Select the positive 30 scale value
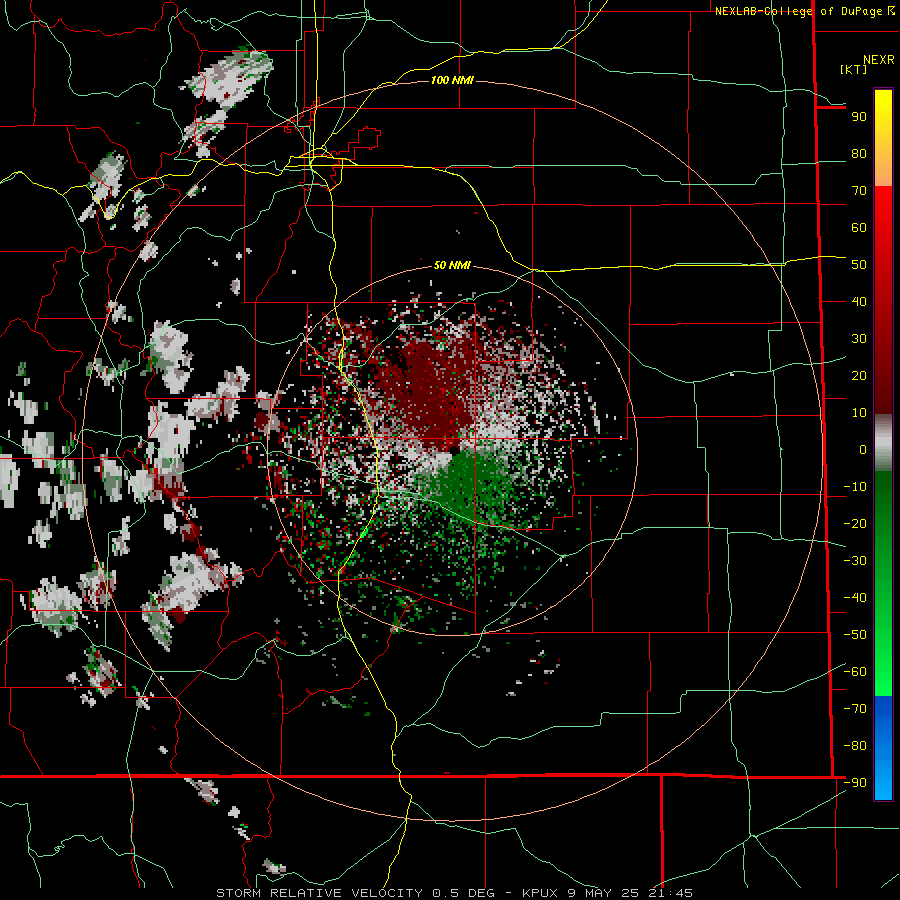The image size is (900, 900). [x=859, y=339]
